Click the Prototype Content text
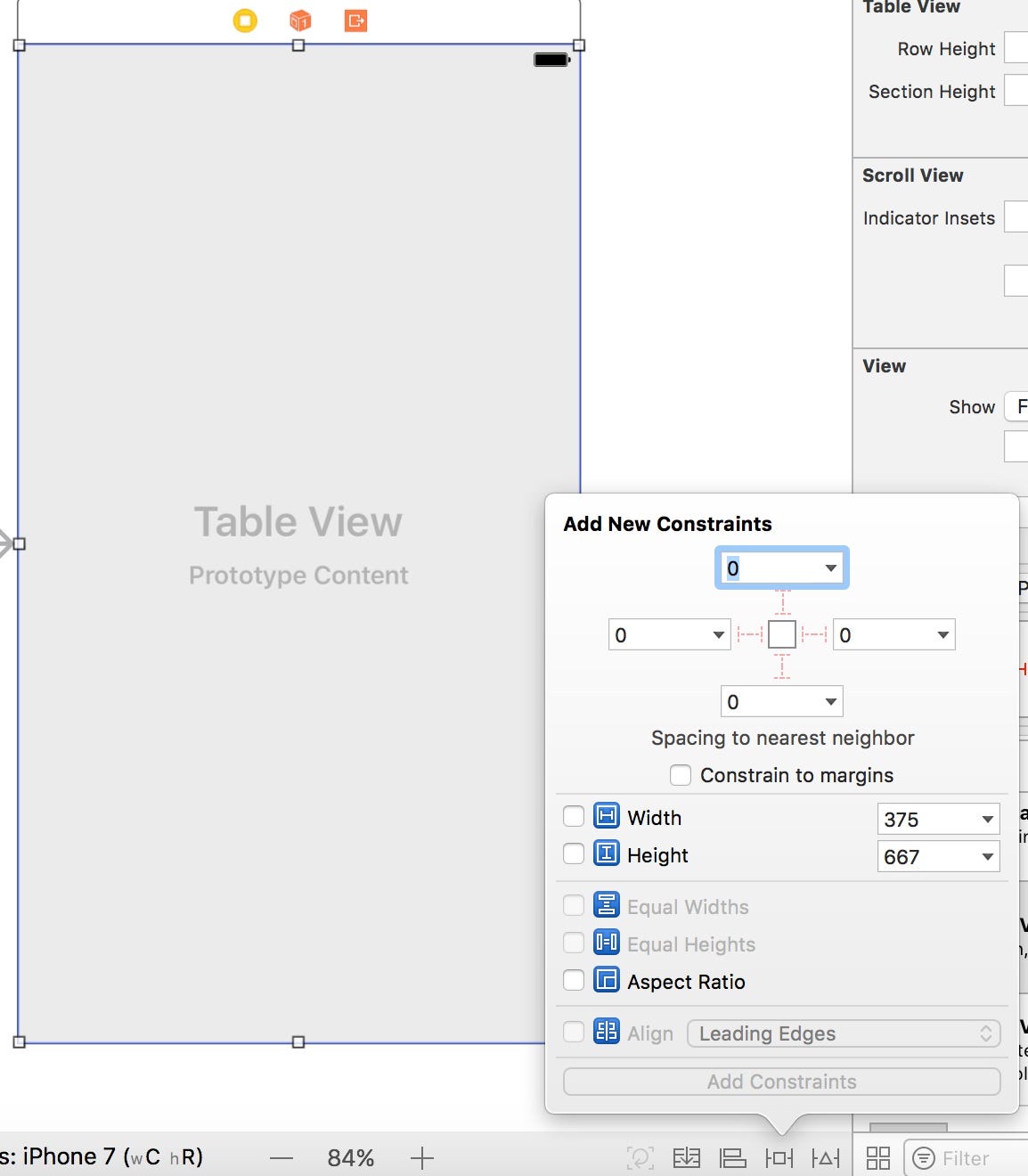1028x1176 pixels. [298, 576]
